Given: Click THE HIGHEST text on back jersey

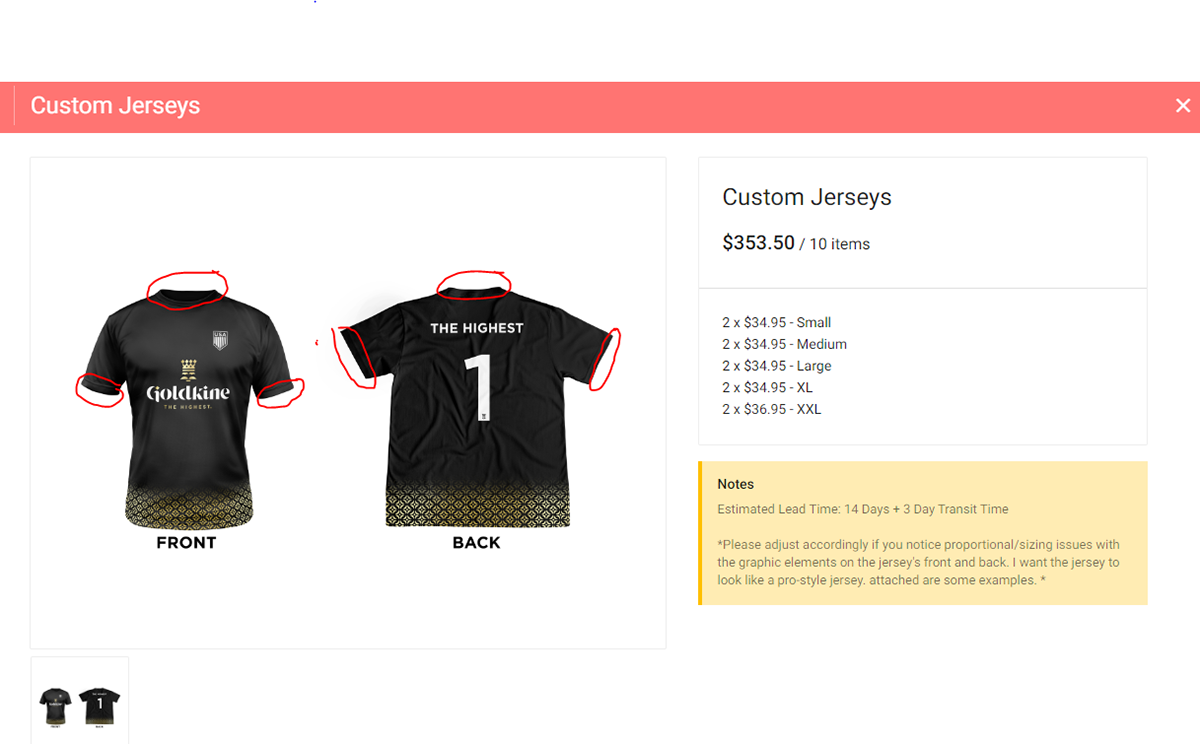Looking at the screenshot, I should pyautogui.click(x=477, y=328).
